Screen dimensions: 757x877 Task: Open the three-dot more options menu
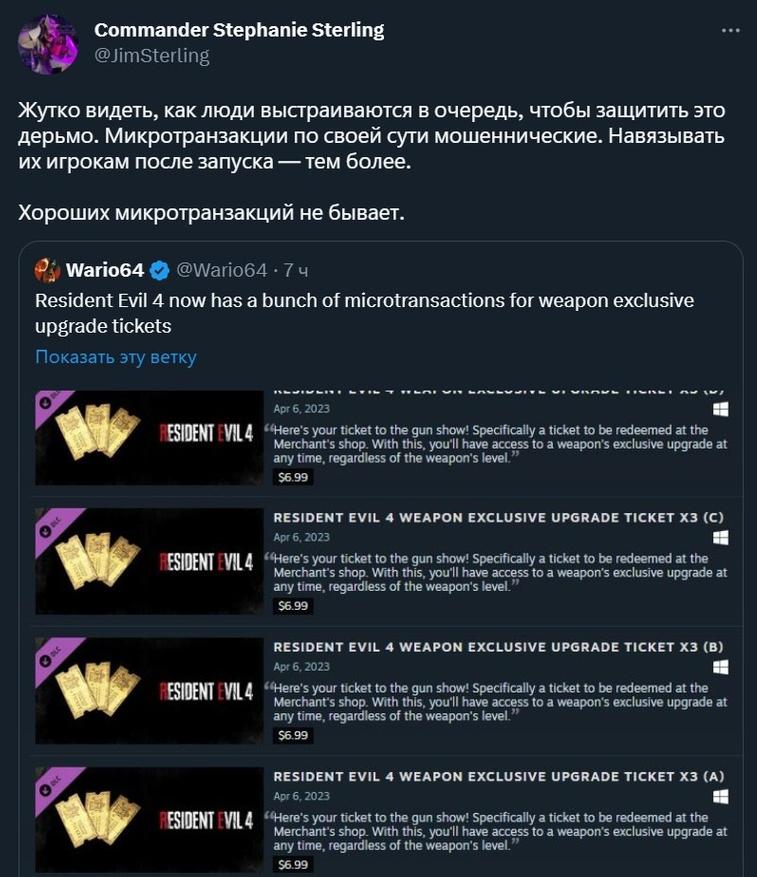click(731, 31)
